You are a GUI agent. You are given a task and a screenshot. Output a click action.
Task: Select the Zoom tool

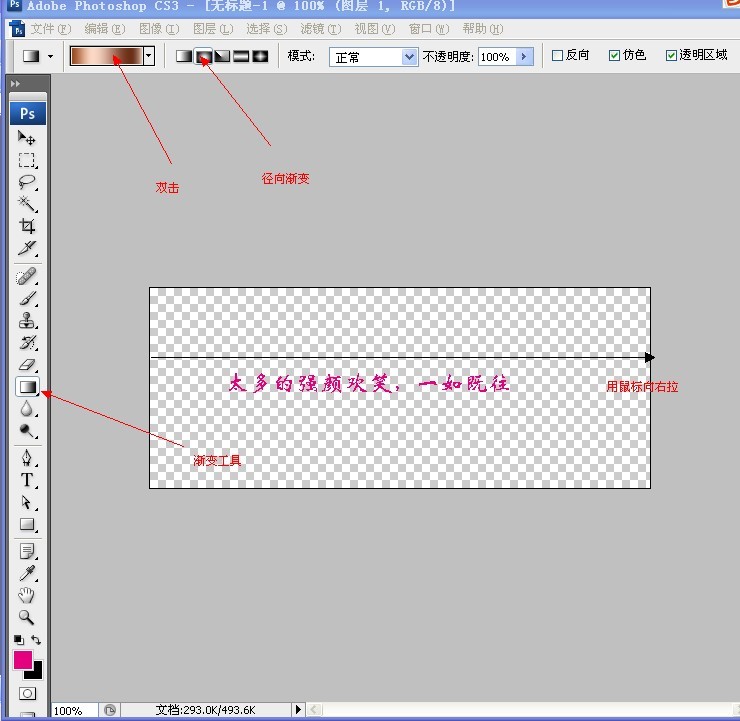click(26, 617)
